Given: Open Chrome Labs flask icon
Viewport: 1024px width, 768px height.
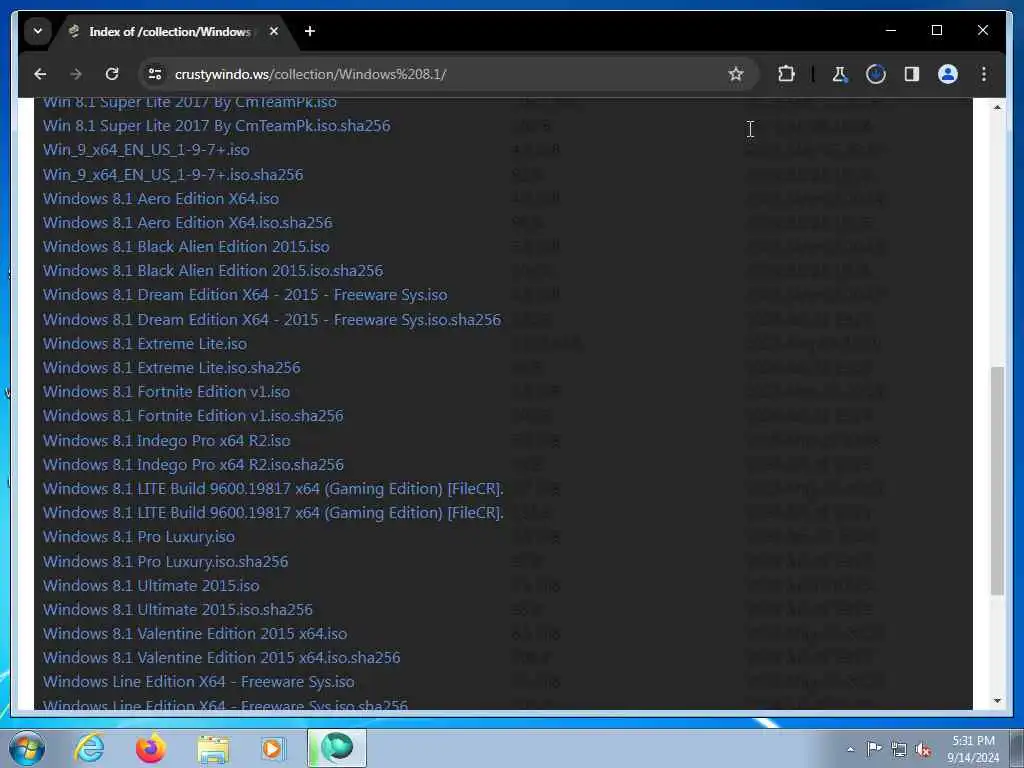Looking at the screenshot, I should pyautogui.click(x=840, y=74).
